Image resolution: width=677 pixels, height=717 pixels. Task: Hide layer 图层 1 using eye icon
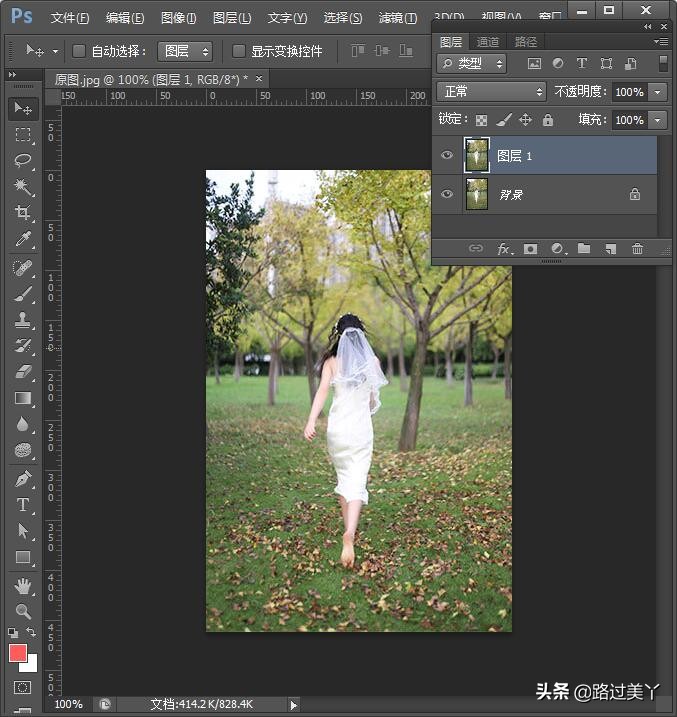pyautogui.click(x=447, y=155)
